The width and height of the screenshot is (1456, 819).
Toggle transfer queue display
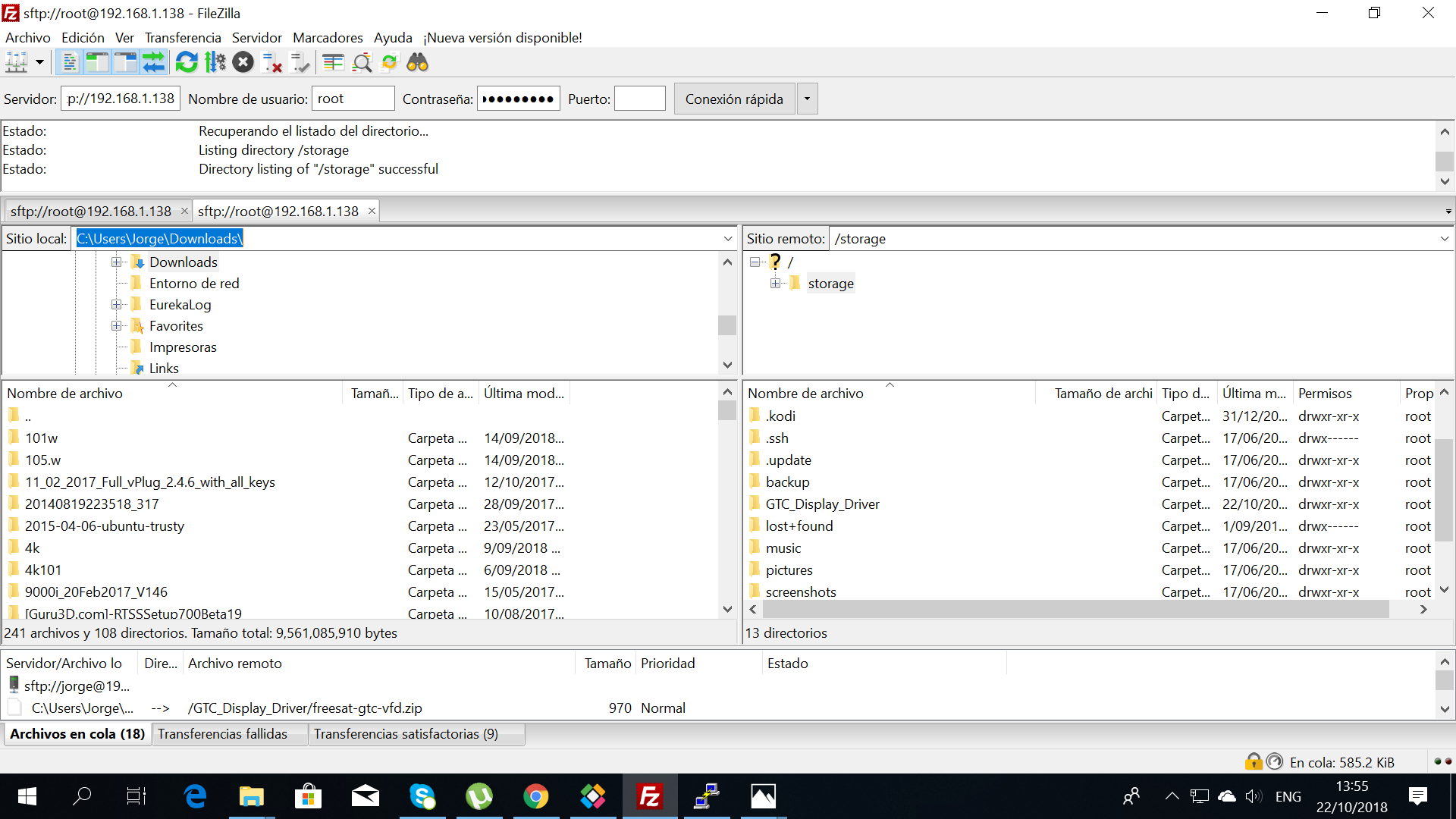pyautogui.click(x=154, y=62)
